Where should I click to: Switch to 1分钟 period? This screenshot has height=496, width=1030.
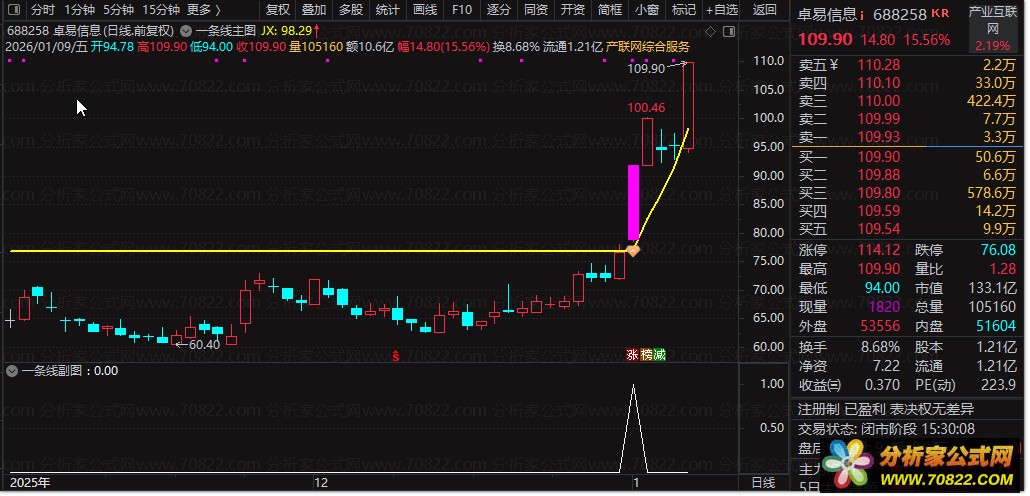tap(79, 10)
